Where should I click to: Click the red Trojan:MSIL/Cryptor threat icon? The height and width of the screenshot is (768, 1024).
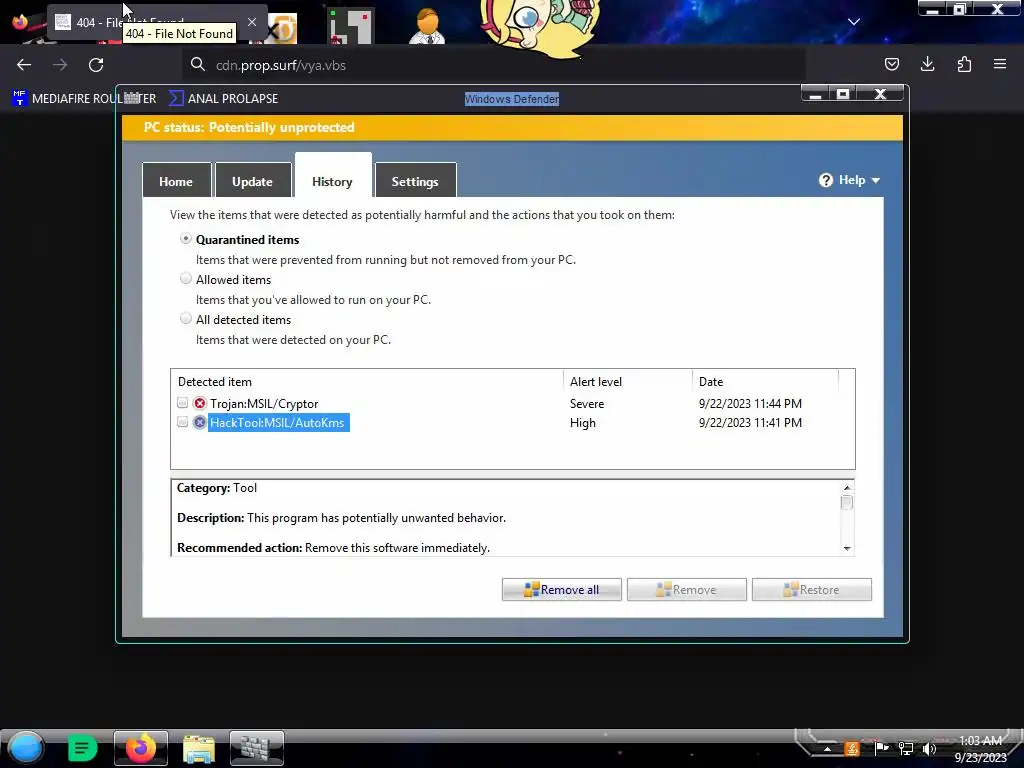pos(200,403)
